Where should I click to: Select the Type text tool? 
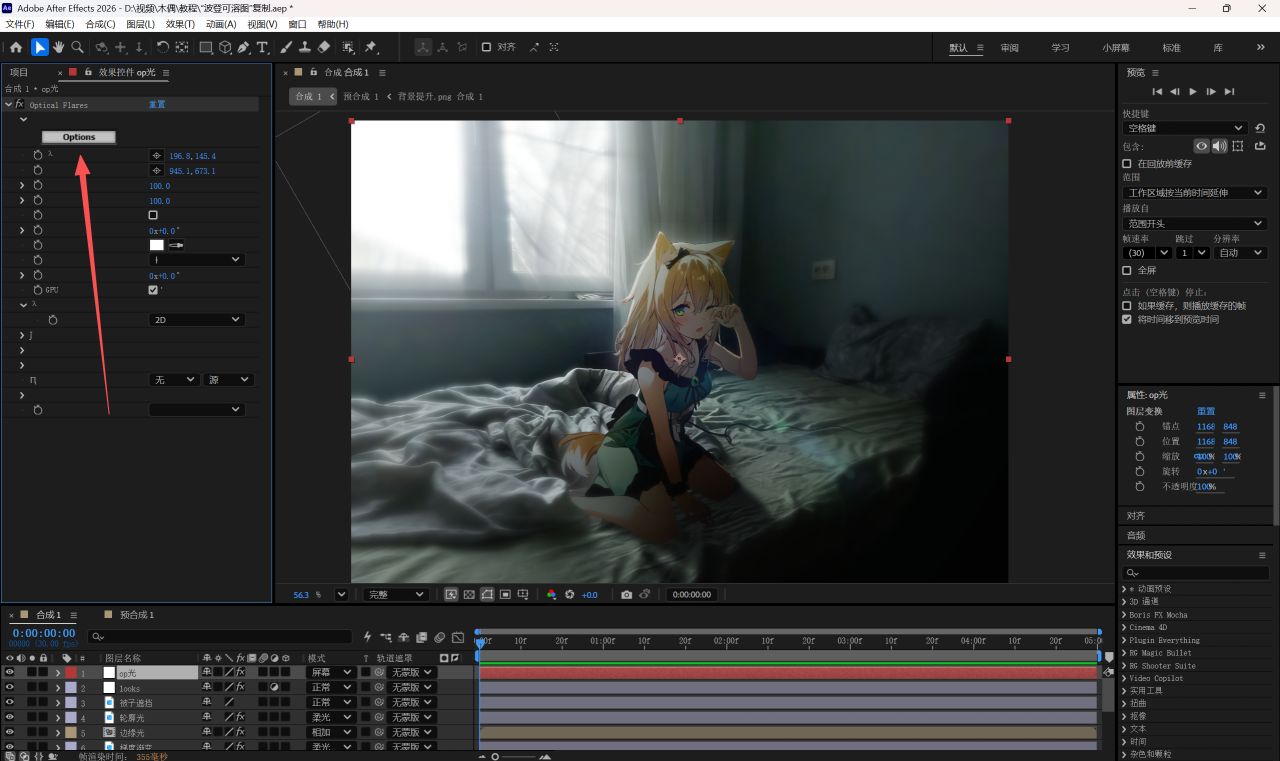point(262,47)
